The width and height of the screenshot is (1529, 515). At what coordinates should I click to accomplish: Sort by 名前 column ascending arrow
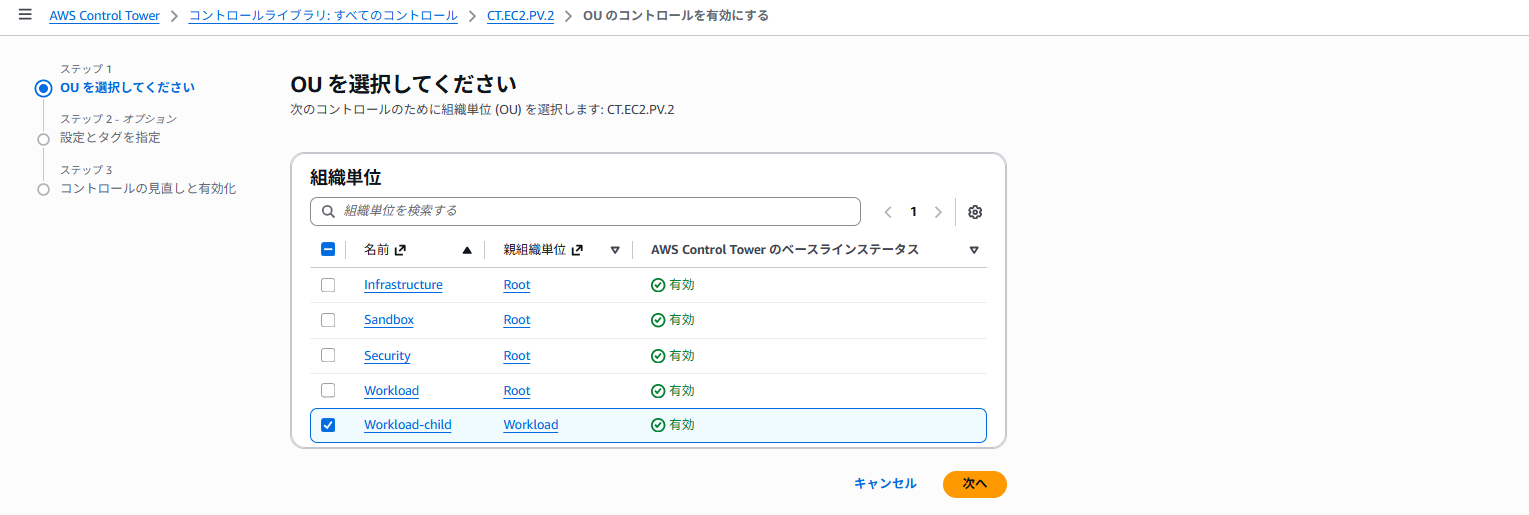(x=467, y=250)
